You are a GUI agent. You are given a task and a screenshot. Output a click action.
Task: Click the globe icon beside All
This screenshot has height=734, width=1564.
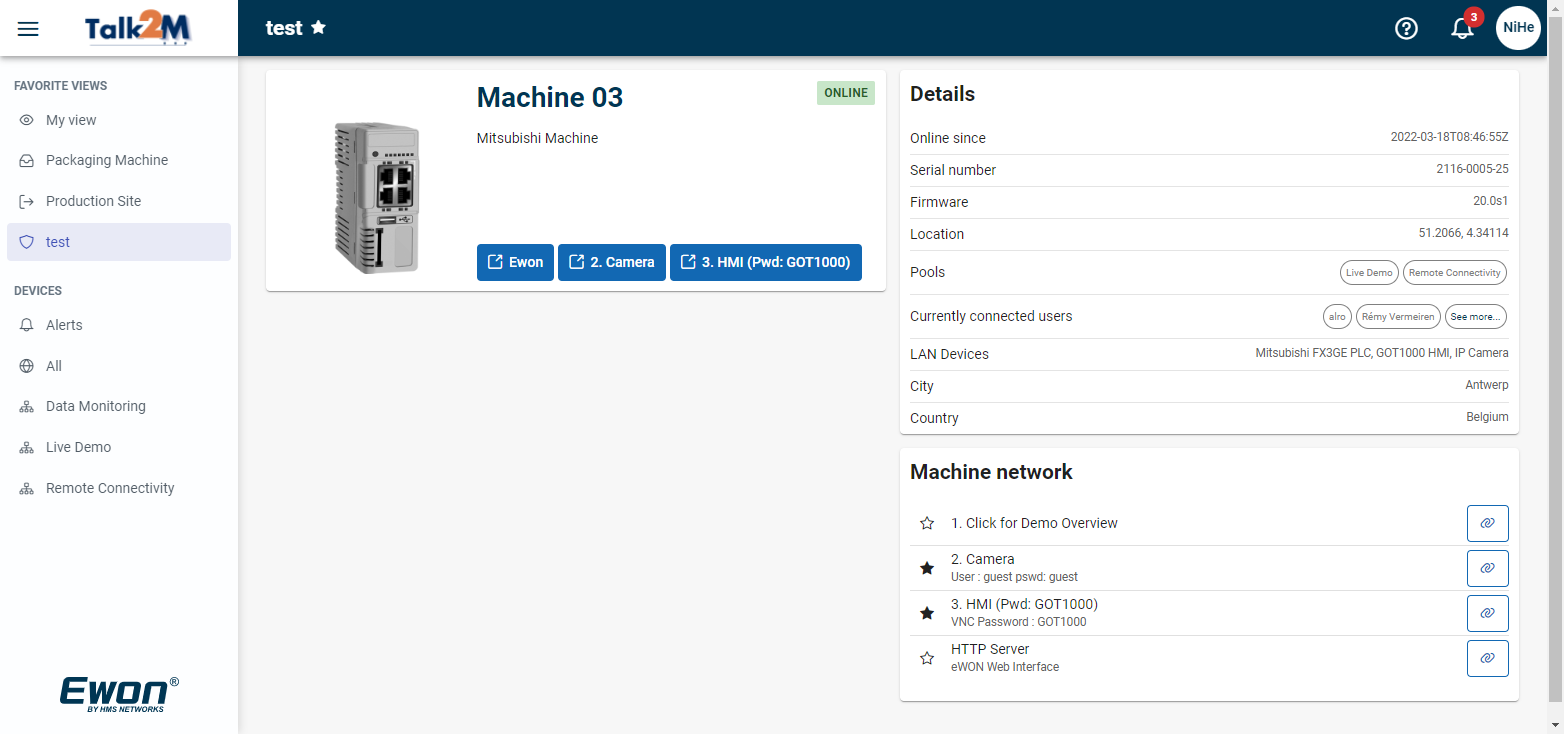(x=27, y=366)
